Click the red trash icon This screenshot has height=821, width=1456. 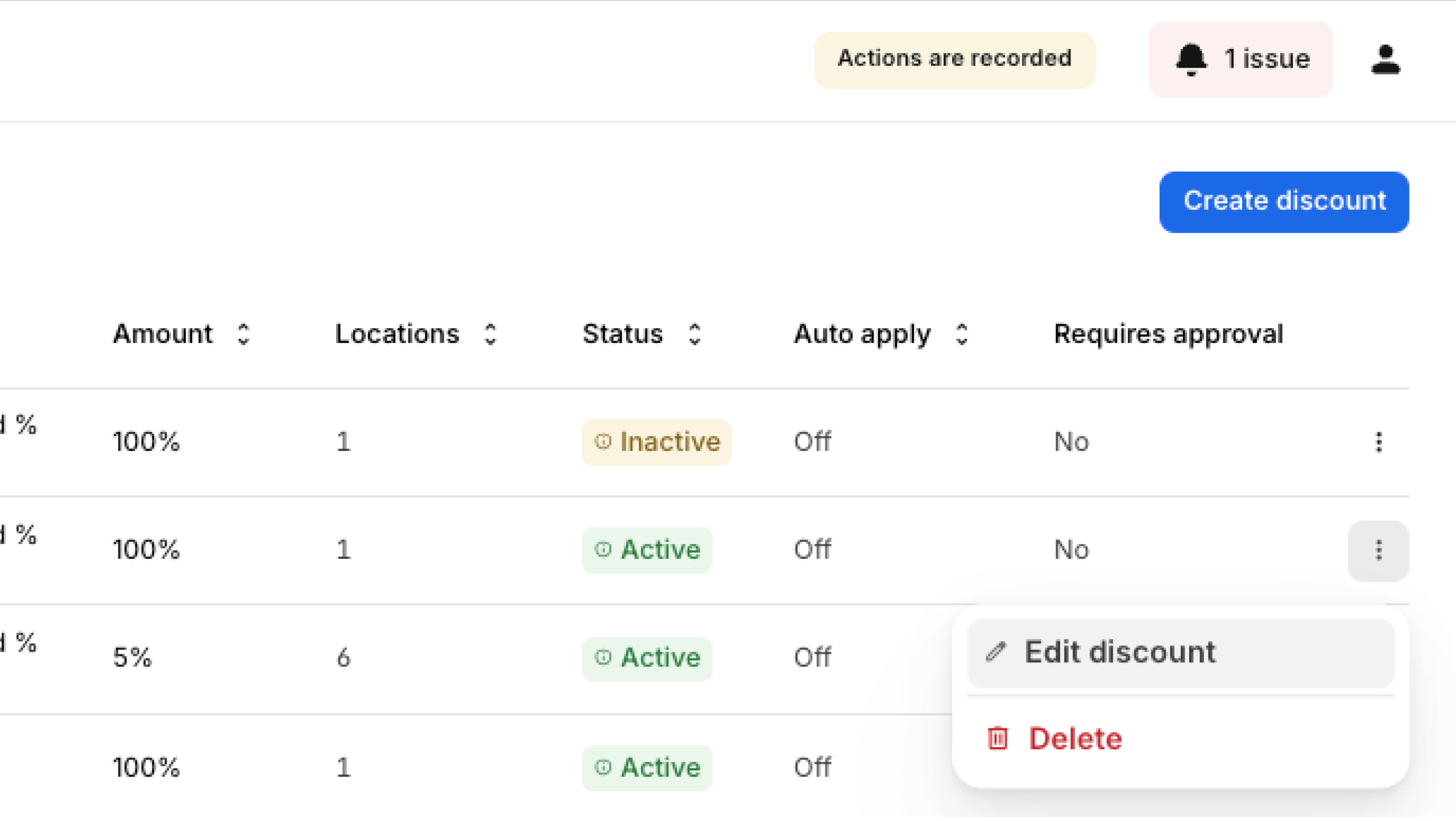pyautogui.click(x=998, y=739)
